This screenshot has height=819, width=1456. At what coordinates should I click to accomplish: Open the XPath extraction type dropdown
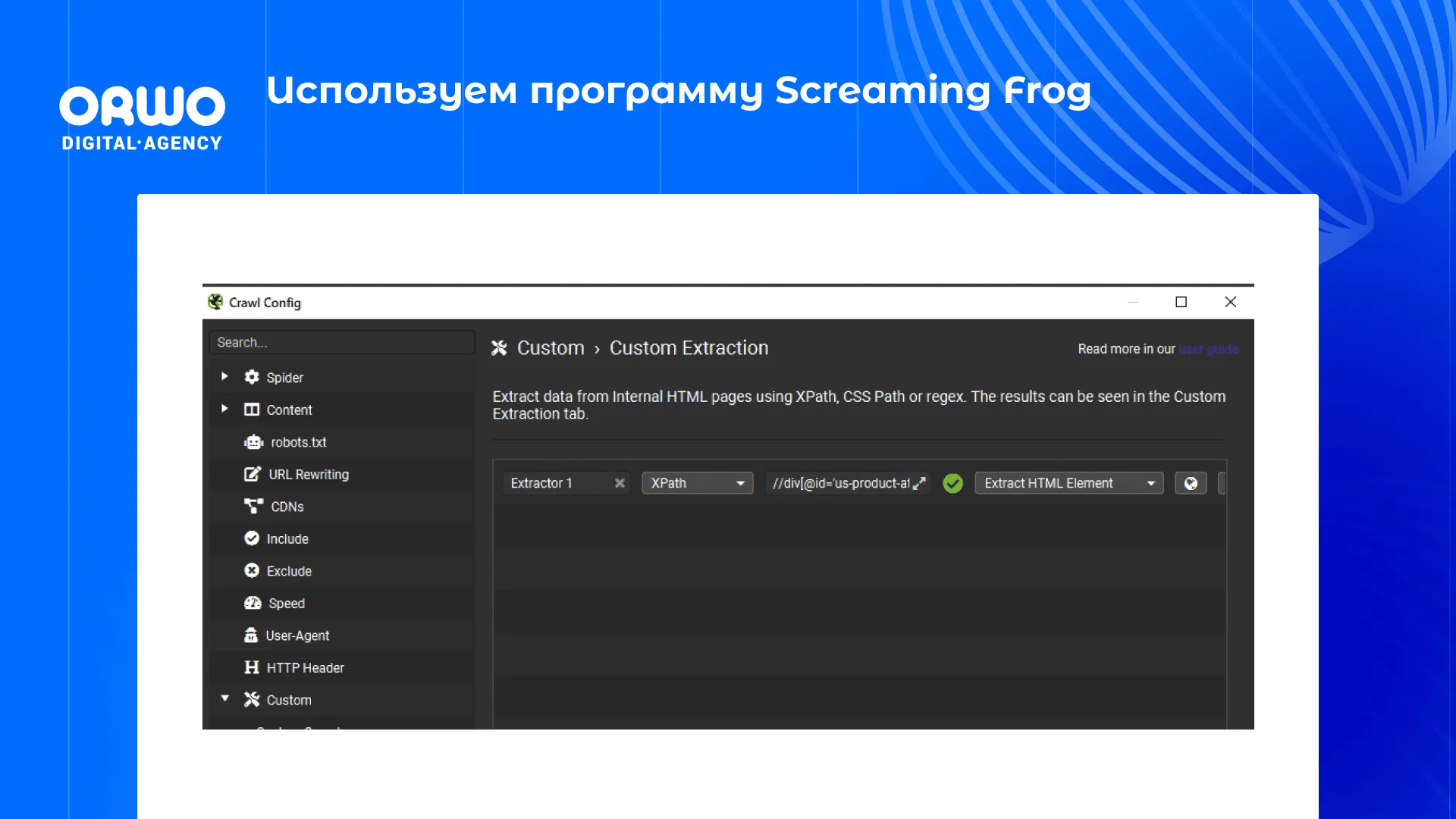coord(697,483)
